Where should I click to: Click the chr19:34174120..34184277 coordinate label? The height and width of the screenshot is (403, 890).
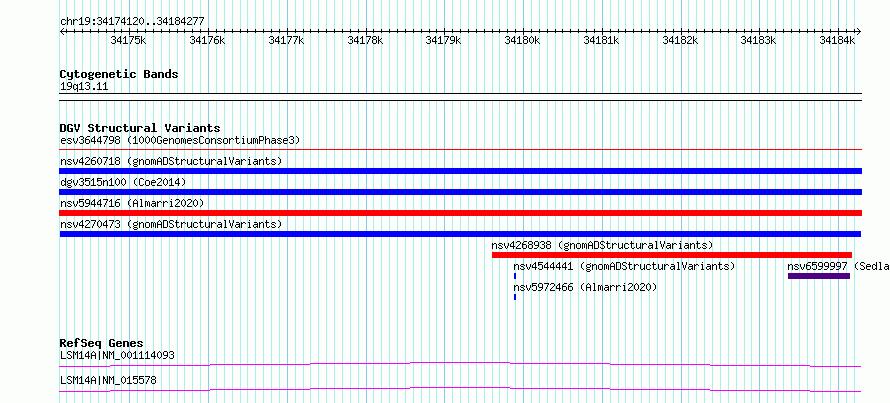click(132, 22)
